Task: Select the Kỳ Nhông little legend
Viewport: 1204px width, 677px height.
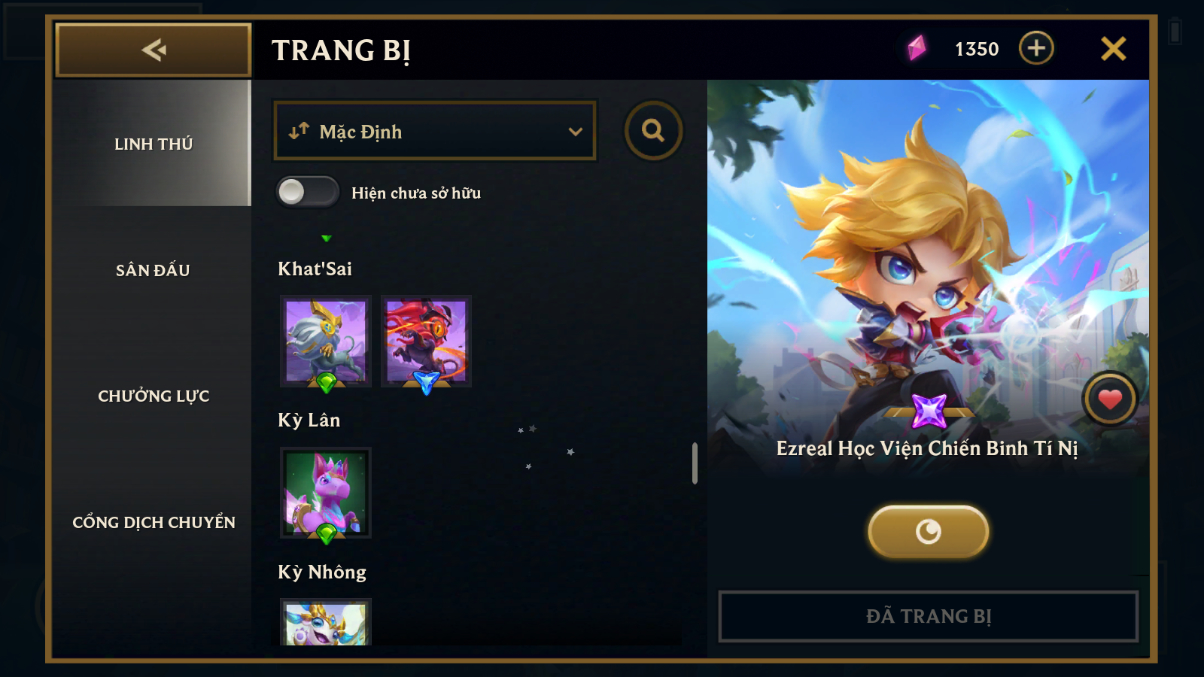Action: pos(326,622)
